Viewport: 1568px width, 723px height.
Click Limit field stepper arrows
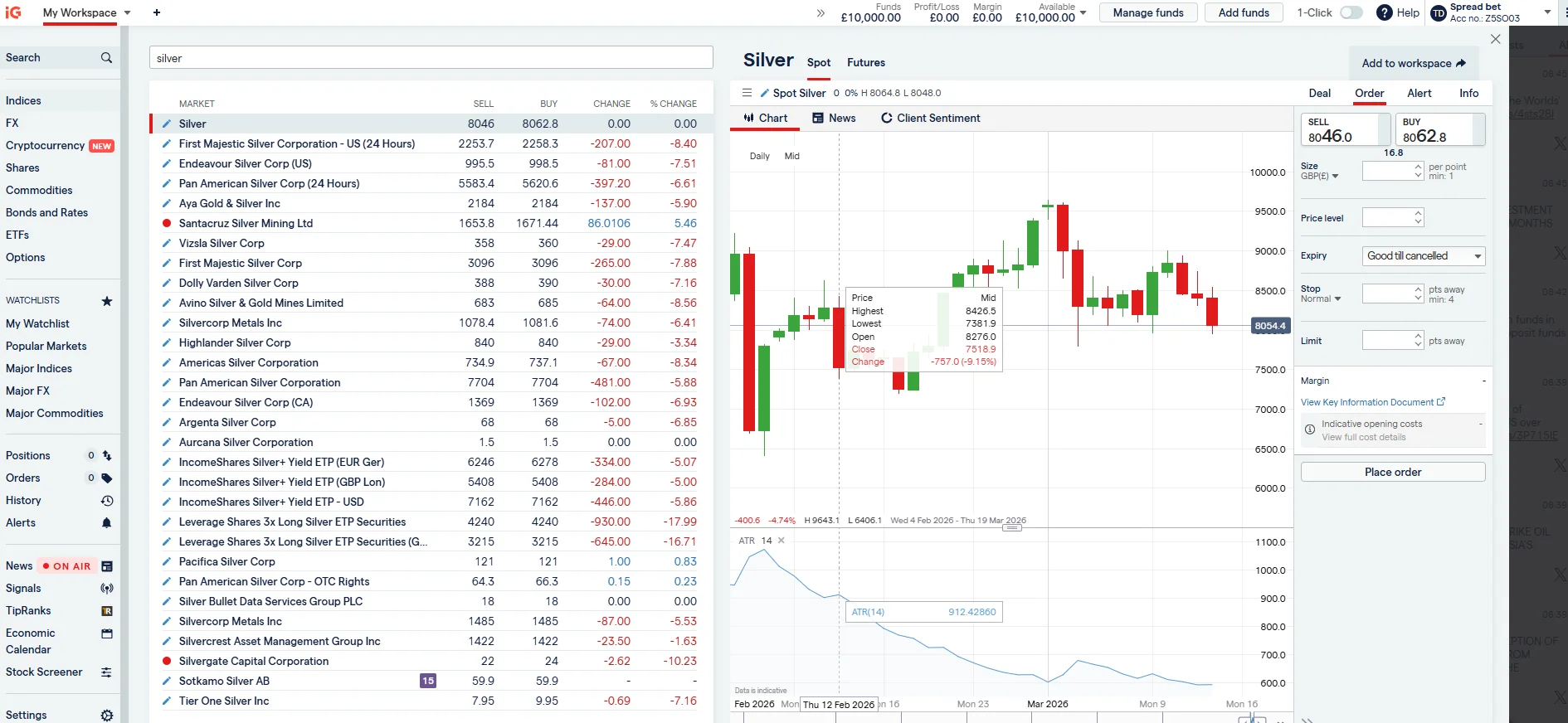pyautogui.click(x=1418, y=340)
